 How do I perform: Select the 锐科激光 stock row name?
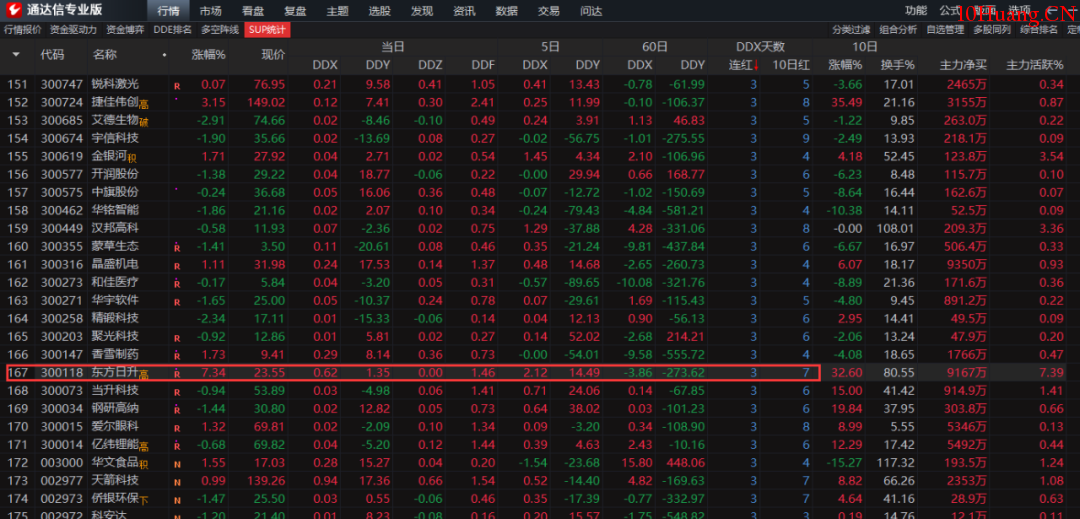tap(116, 85)
